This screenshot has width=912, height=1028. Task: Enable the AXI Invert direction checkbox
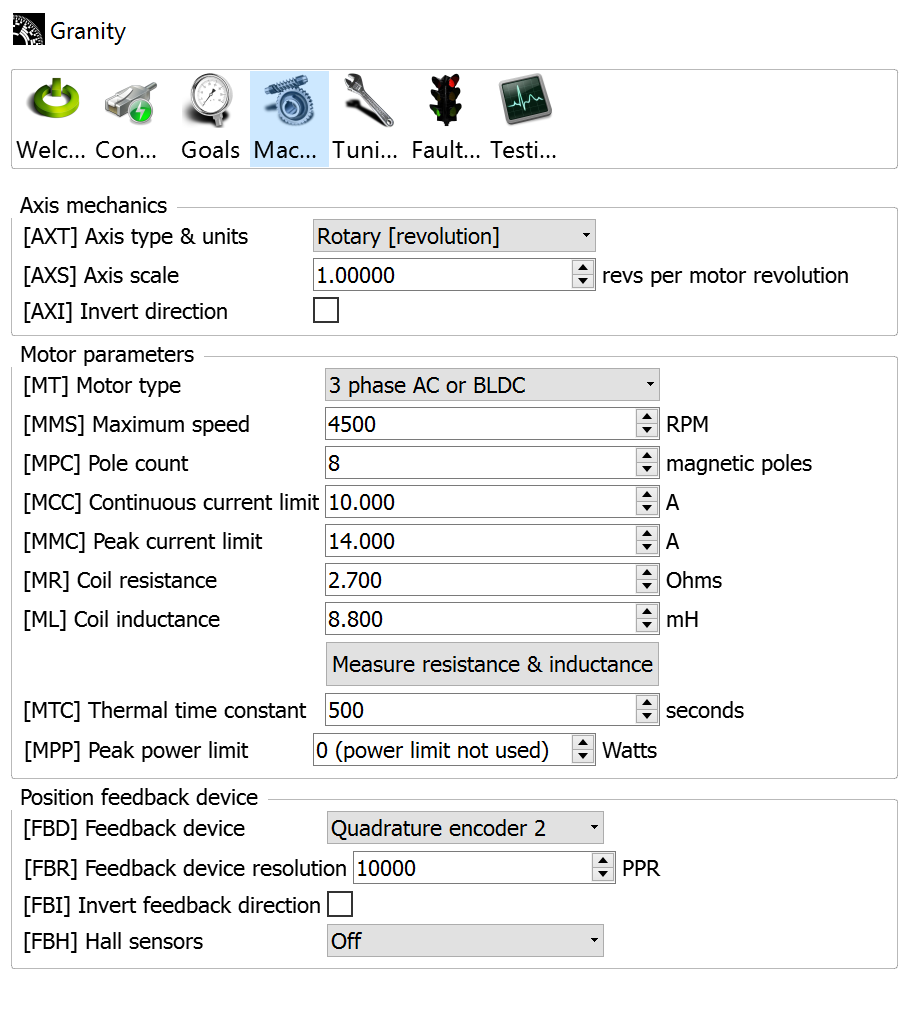326,311
